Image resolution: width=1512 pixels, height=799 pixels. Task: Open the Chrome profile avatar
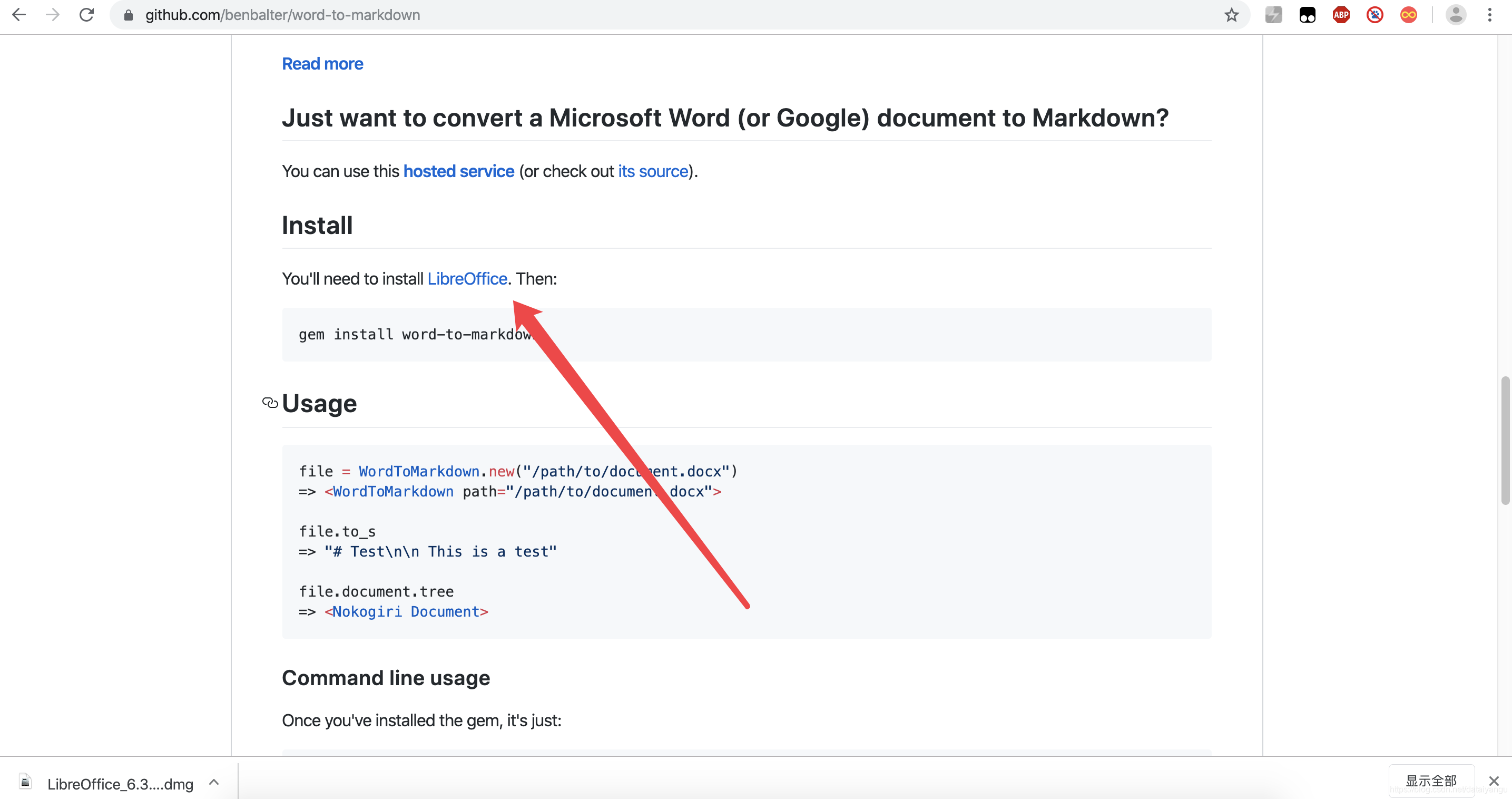click(x=1456, y=15)
